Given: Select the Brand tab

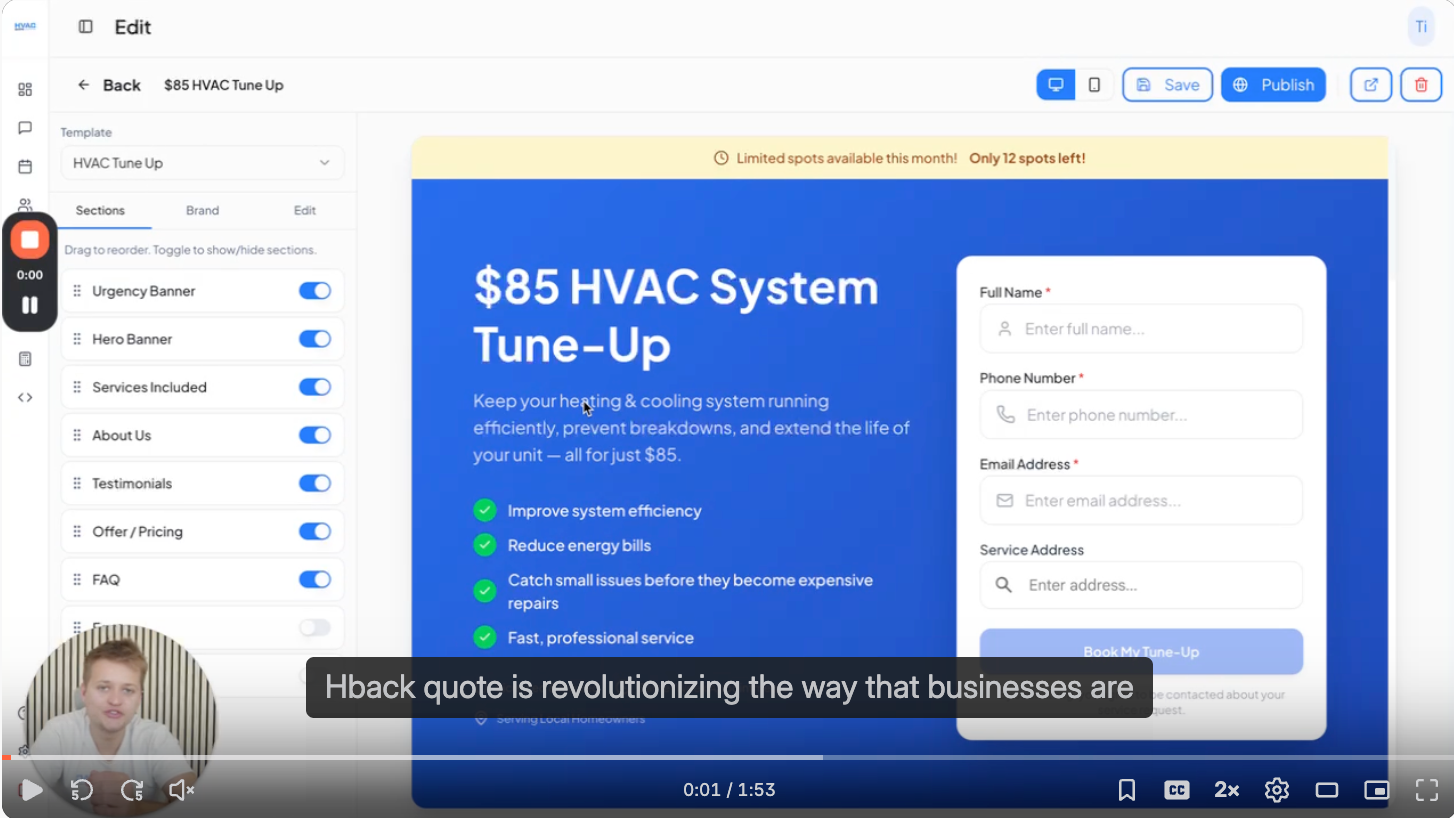Looking at the screenshot, I should point(202,211).
